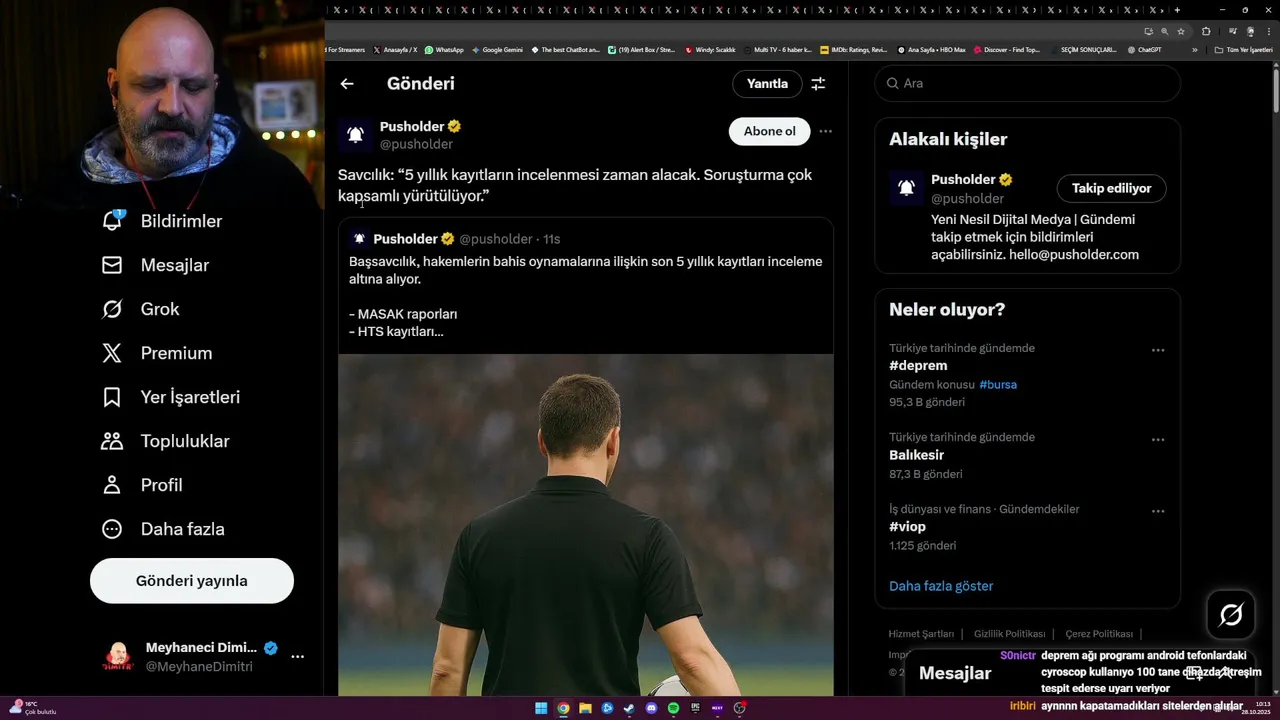Image resolution: width=1280 pixels, height=720 pixels.
Task: Open IMDb: Ratings bookmark
Action: pos(853,49)
